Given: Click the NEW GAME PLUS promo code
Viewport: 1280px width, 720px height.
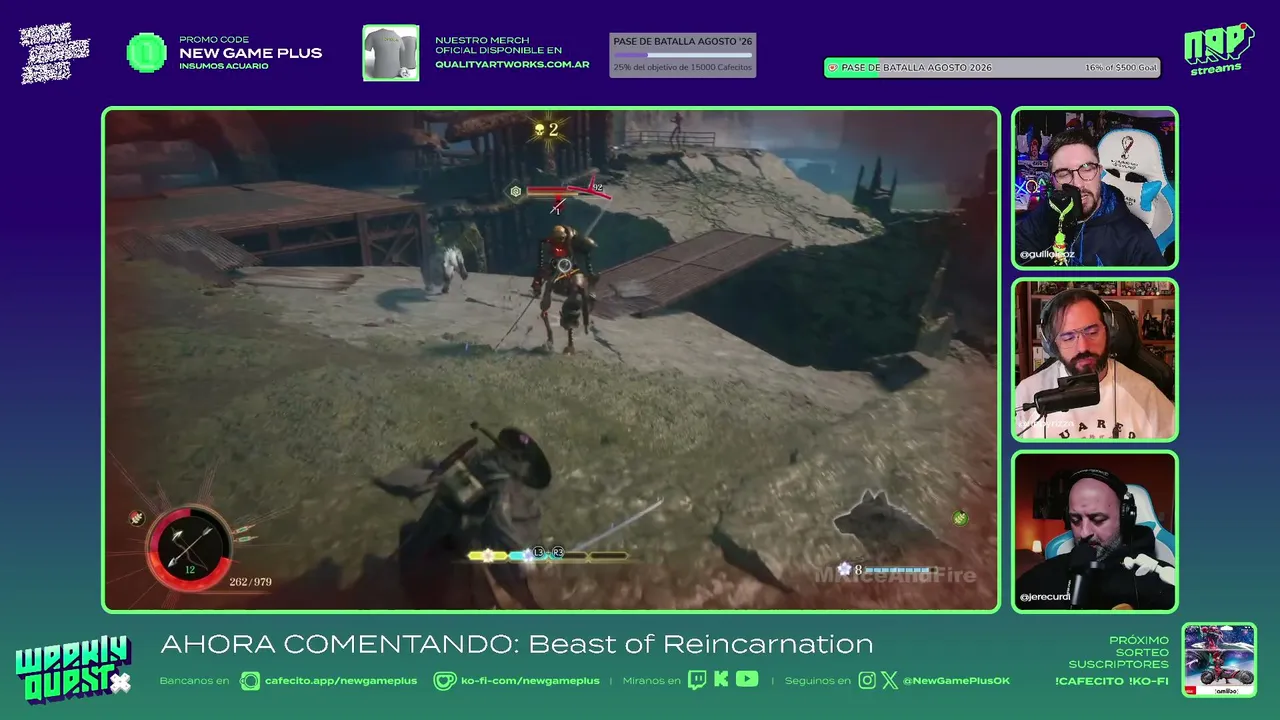Looking at the screenshot, I should pyautogui.click(x=251, y=53).
